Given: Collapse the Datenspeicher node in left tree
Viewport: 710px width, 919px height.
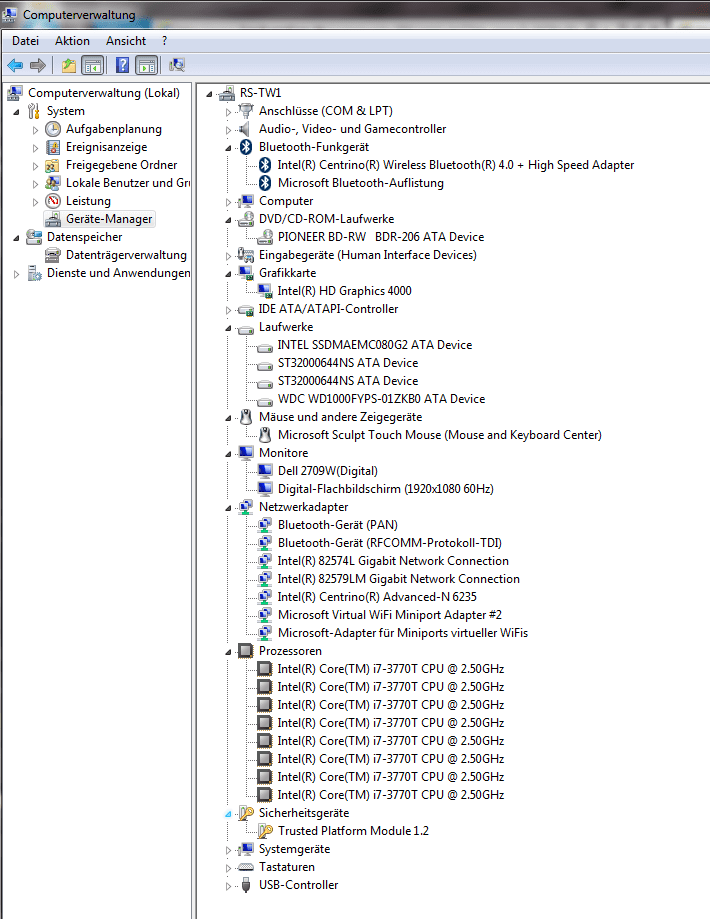Looking at the screenshot, I should point(16,238).
